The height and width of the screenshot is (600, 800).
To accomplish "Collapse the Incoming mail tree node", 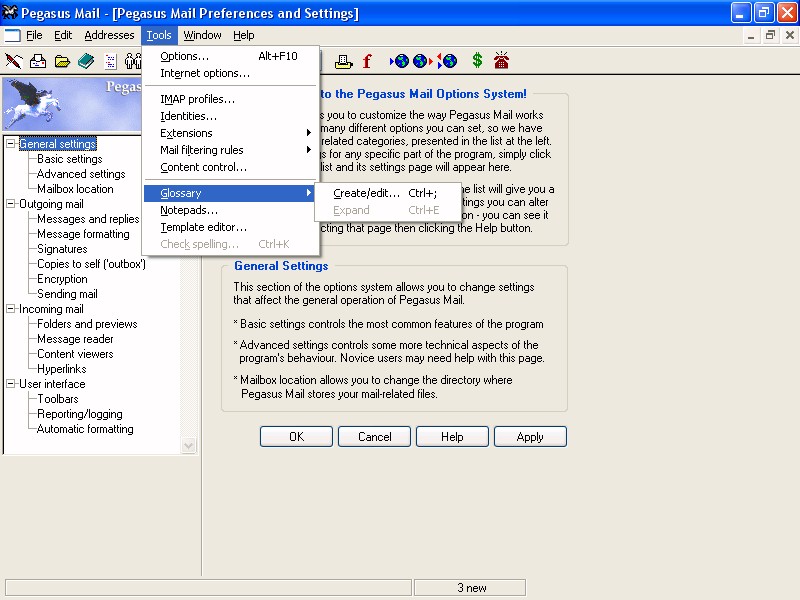I will click(10, 309).
